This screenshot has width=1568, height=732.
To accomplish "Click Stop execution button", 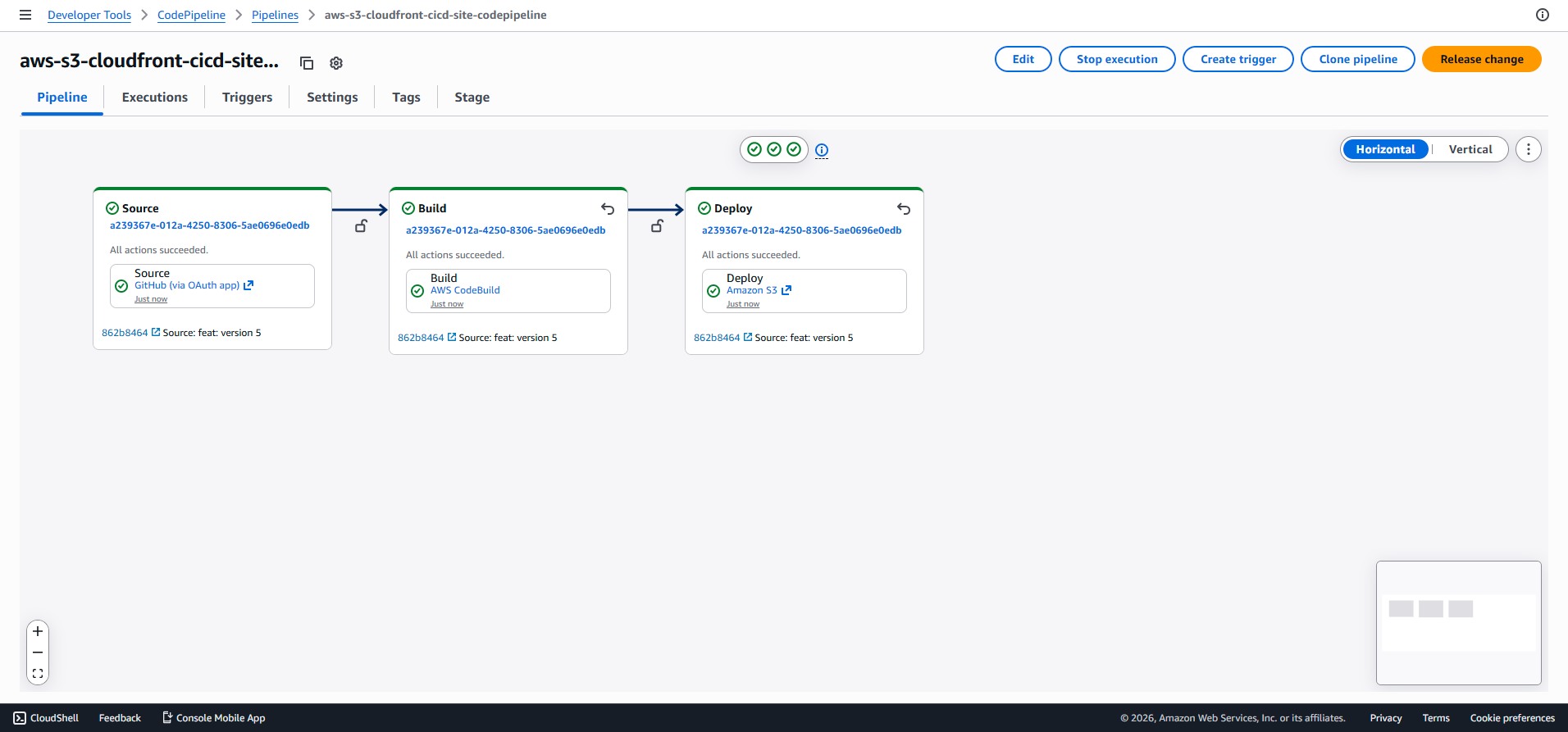I will point(1117,59).
